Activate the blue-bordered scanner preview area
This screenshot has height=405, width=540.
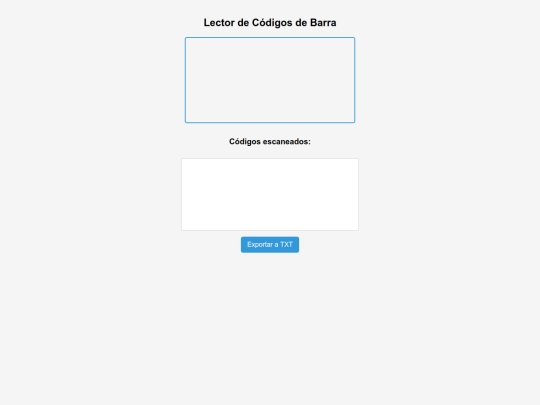pyautogui.click(x=270, y=80)
